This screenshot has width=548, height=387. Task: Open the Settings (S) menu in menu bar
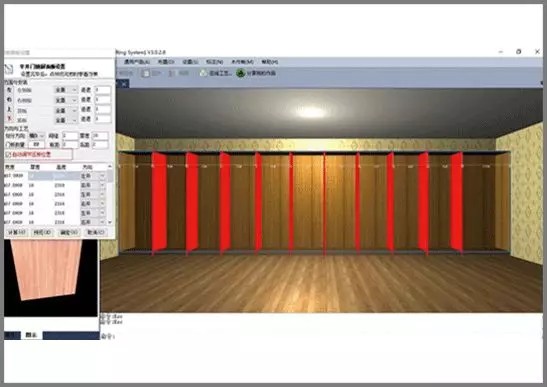pos(190,62)
